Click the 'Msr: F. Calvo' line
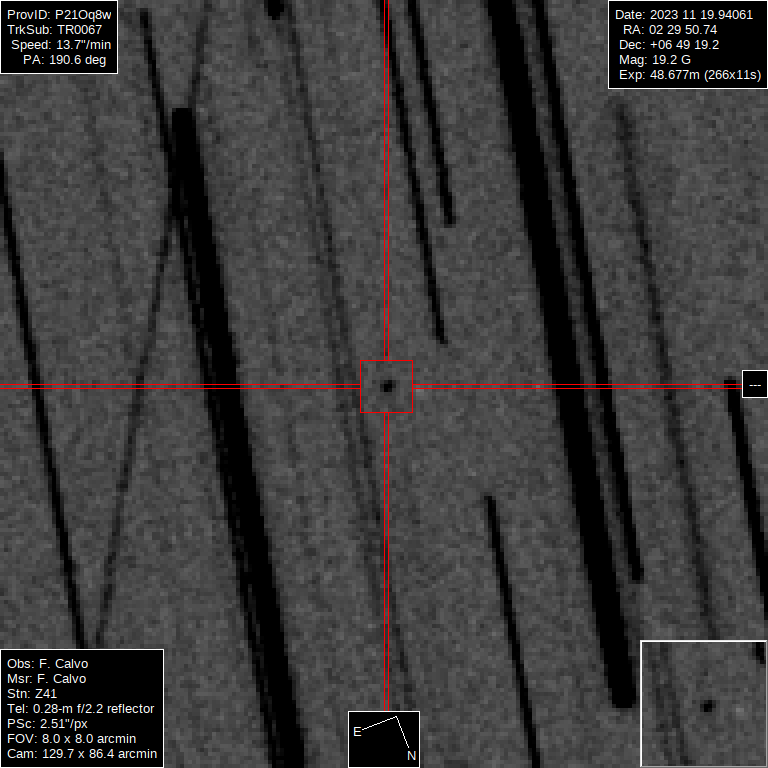 [x=47, y=679]
